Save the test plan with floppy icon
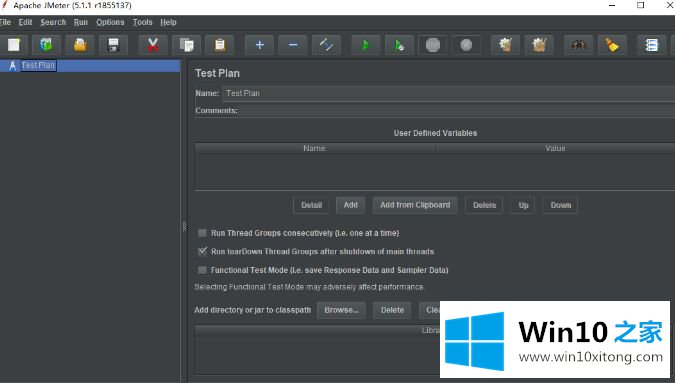The width and height of the screenshot is (675, 383). (x=113, y=45)
